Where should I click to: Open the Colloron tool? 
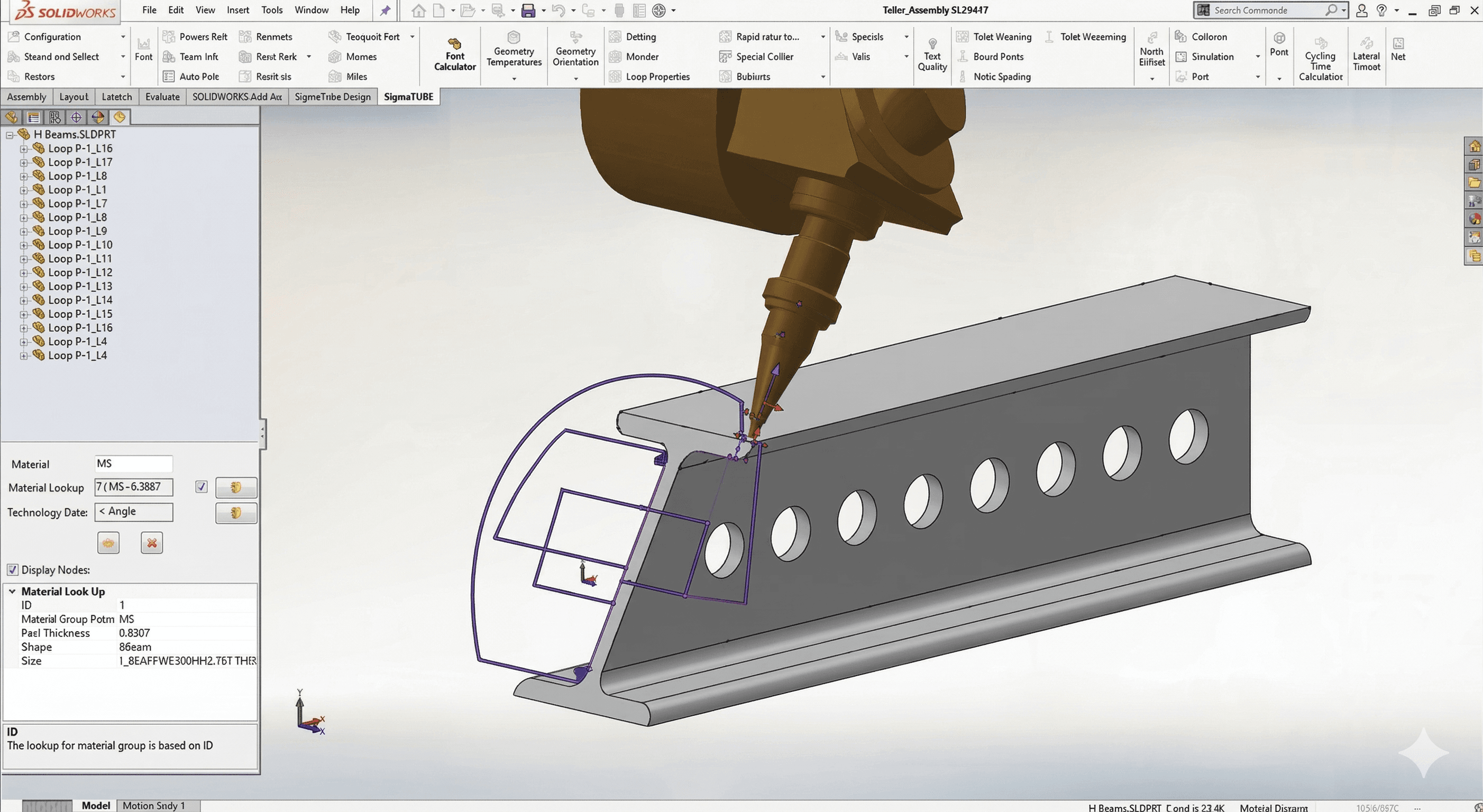pyautogui.click(x=1201, y=37)
